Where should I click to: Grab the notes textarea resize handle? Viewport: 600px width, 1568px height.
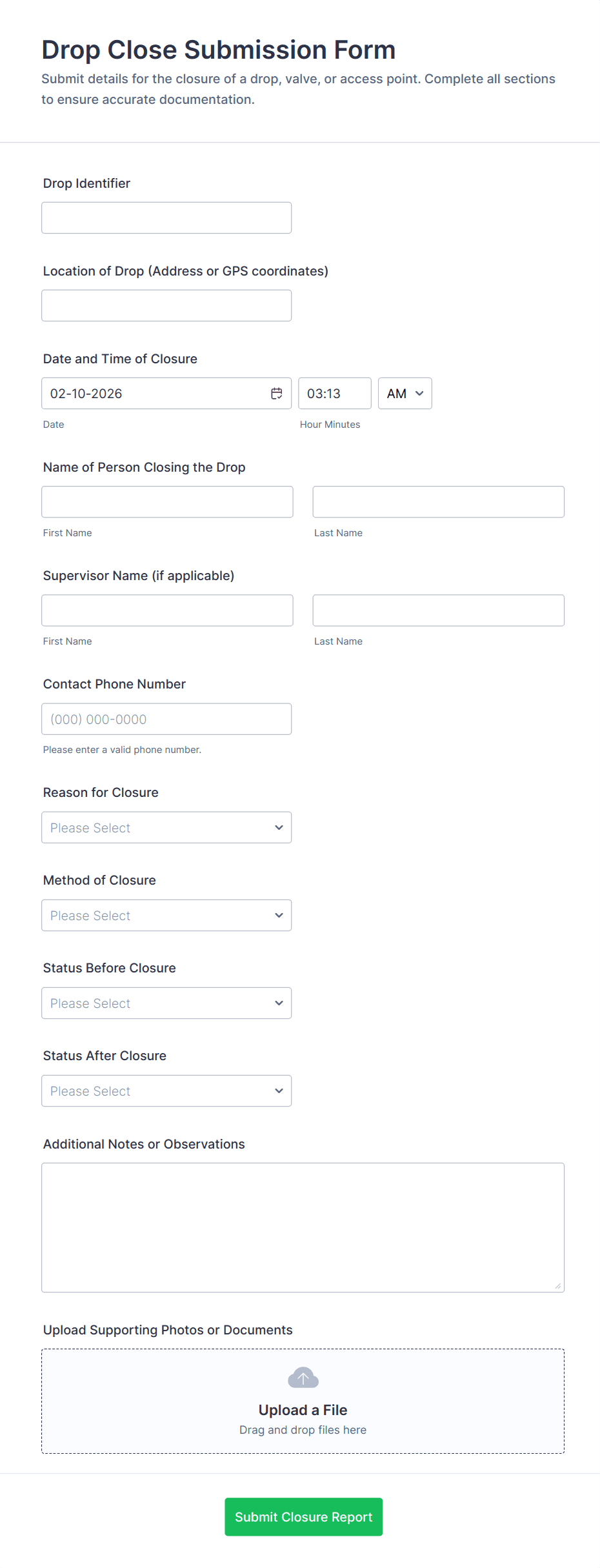coord(558,1286)
